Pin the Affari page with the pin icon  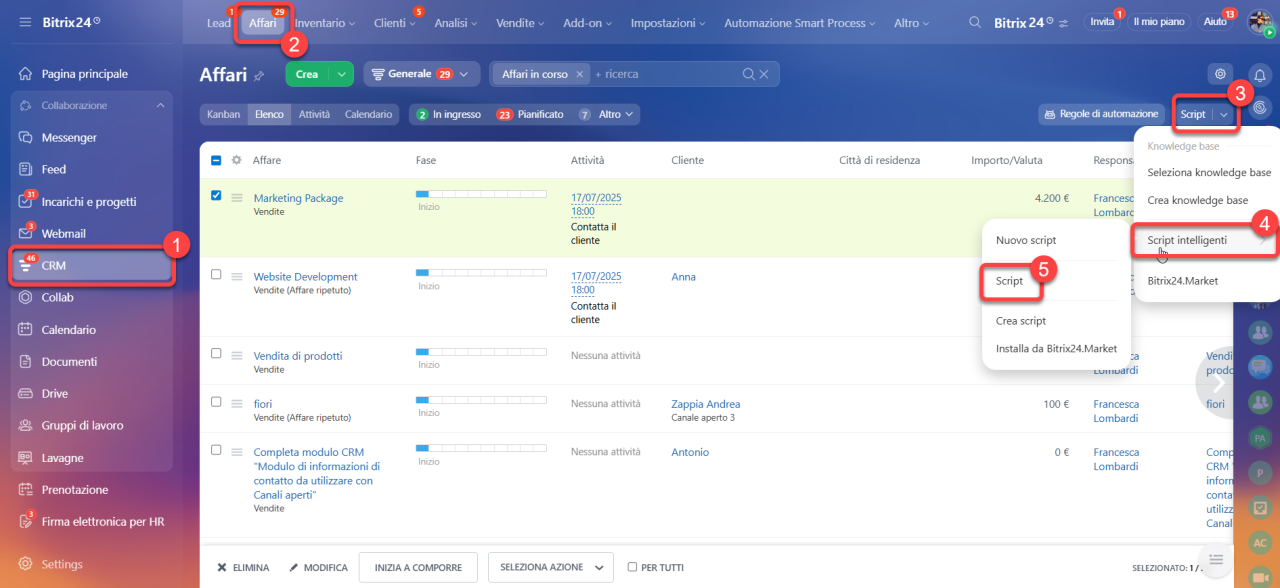pos(259,75)
